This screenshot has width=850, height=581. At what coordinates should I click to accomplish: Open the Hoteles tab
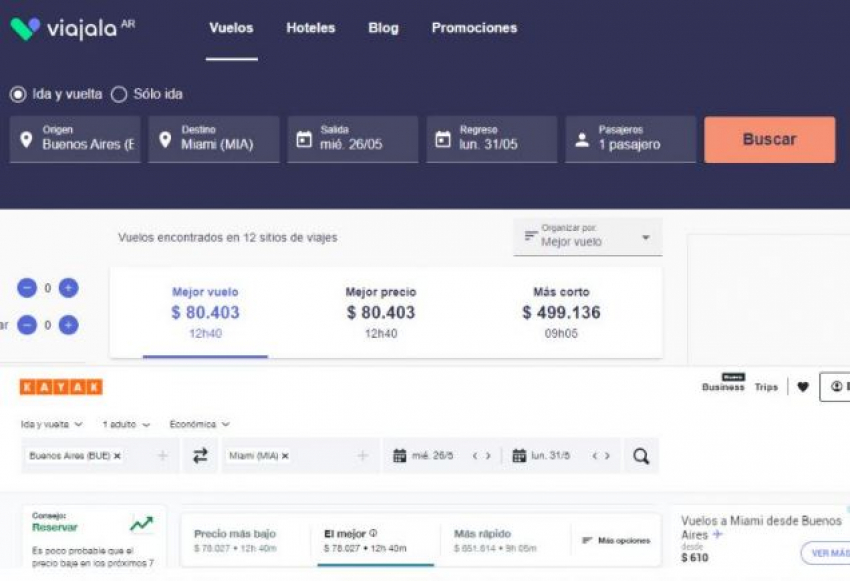tap(311, 28)
